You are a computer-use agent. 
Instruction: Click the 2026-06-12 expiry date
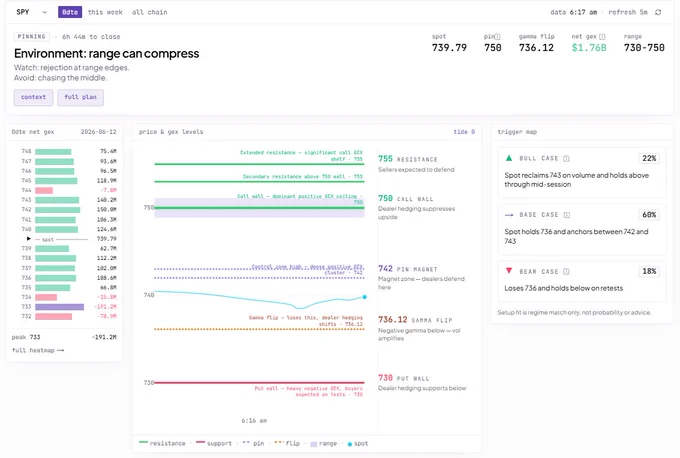(x=98, y=132)
